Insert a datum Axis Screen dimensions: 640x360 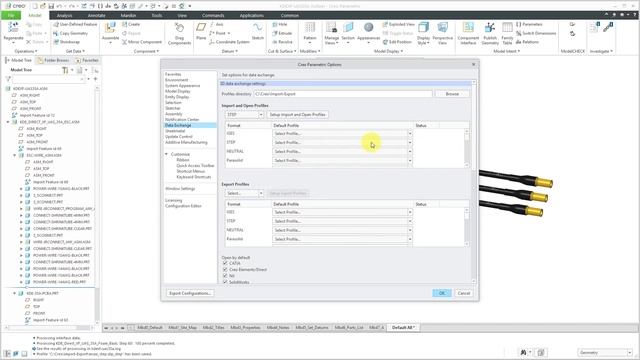[x=216, y=24]
